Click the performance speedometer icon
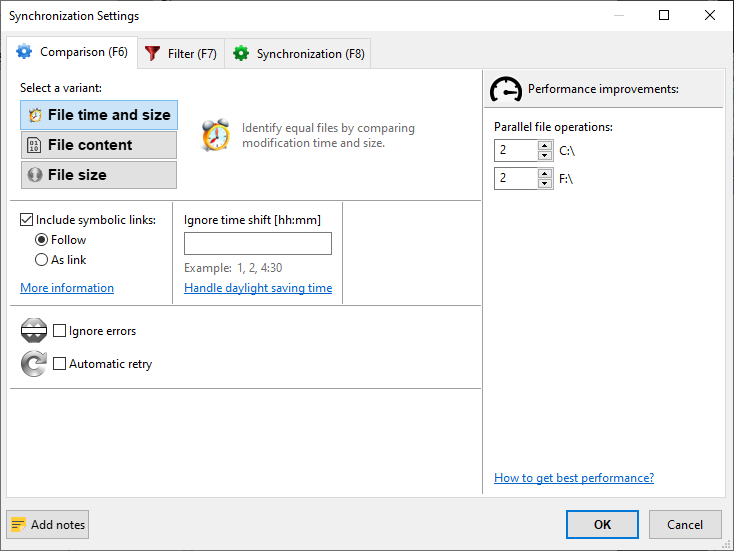The width and height of the screenshot is (734, 551). click(506, 90)
